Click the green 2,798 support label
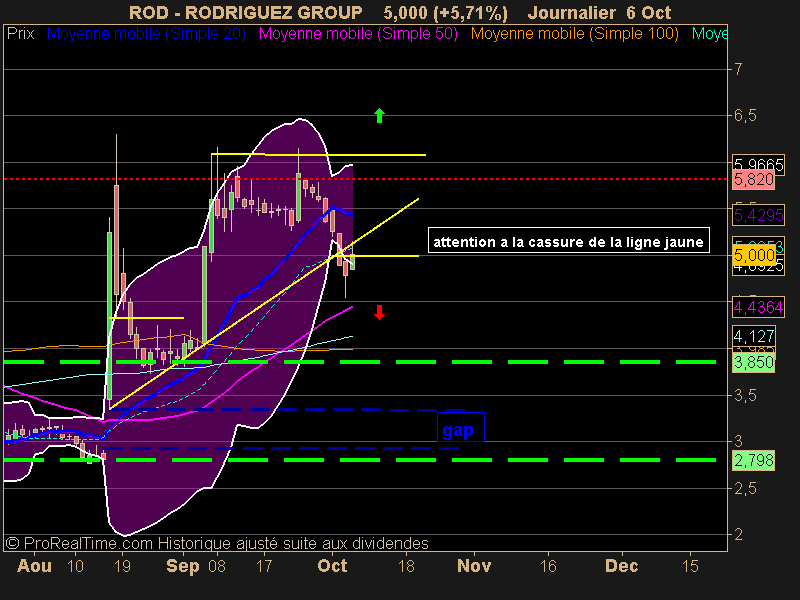This screenshot has height=600, width=800. coord(754,460)
